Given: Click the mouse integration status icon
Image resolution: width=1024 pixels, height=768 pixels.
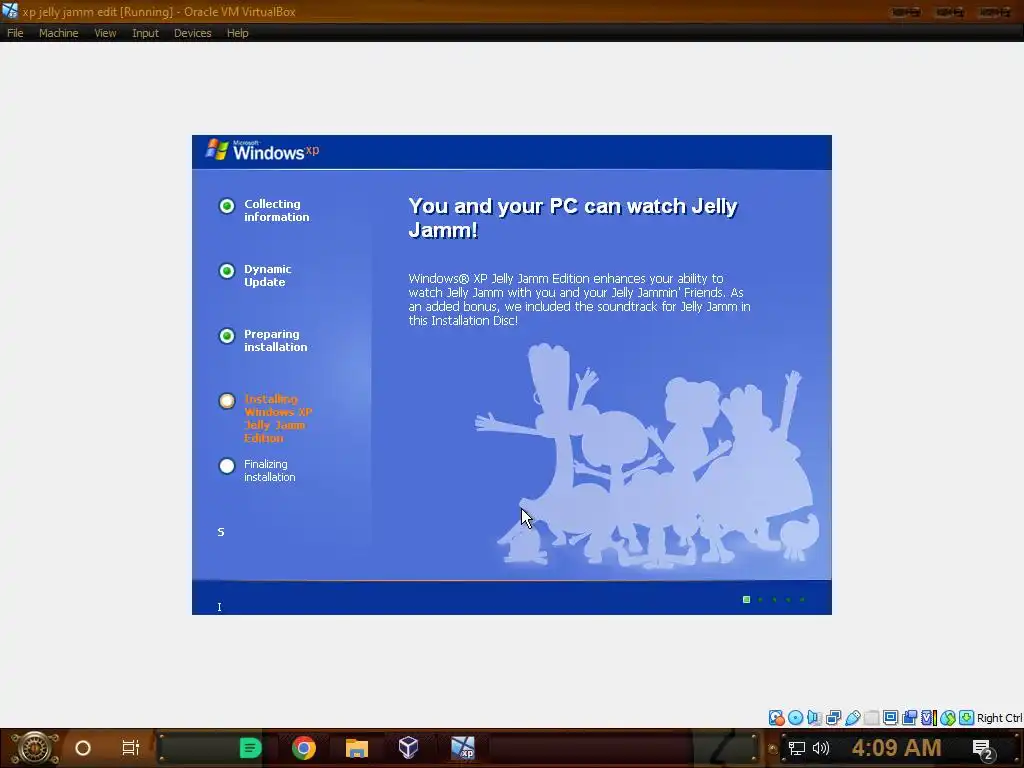Looking at the screenshot, I should click(948, 718).
